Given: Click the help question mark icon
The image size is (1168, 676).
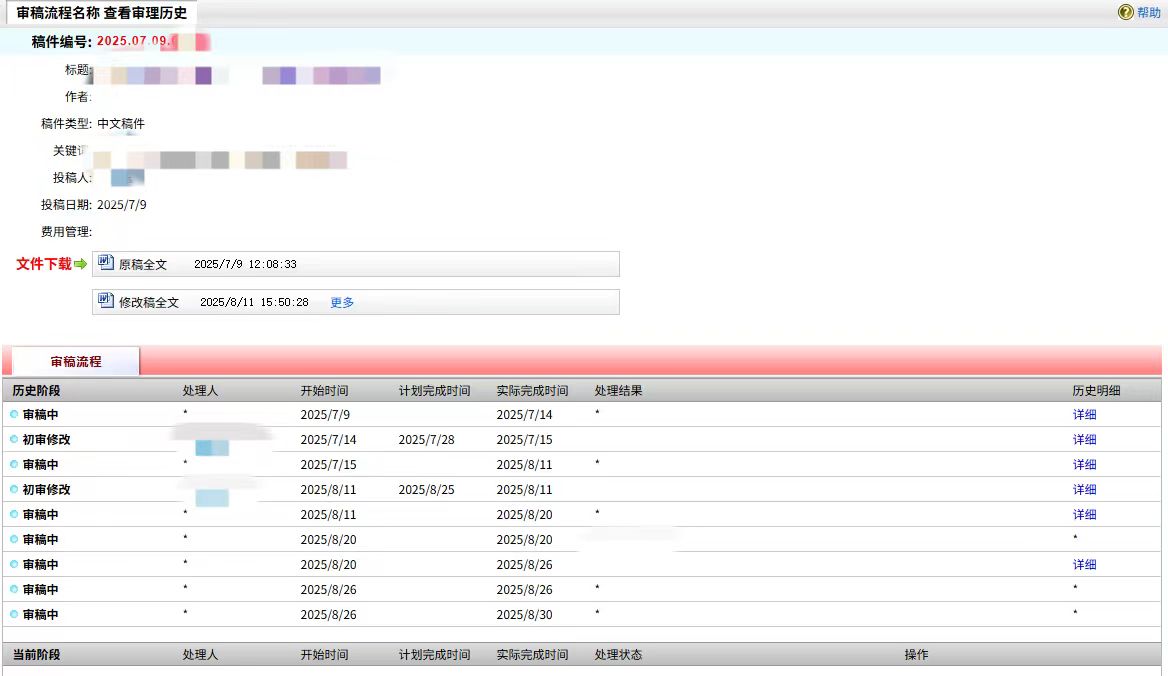Looking at the screenshot, I should click(x=1125, y=12).
